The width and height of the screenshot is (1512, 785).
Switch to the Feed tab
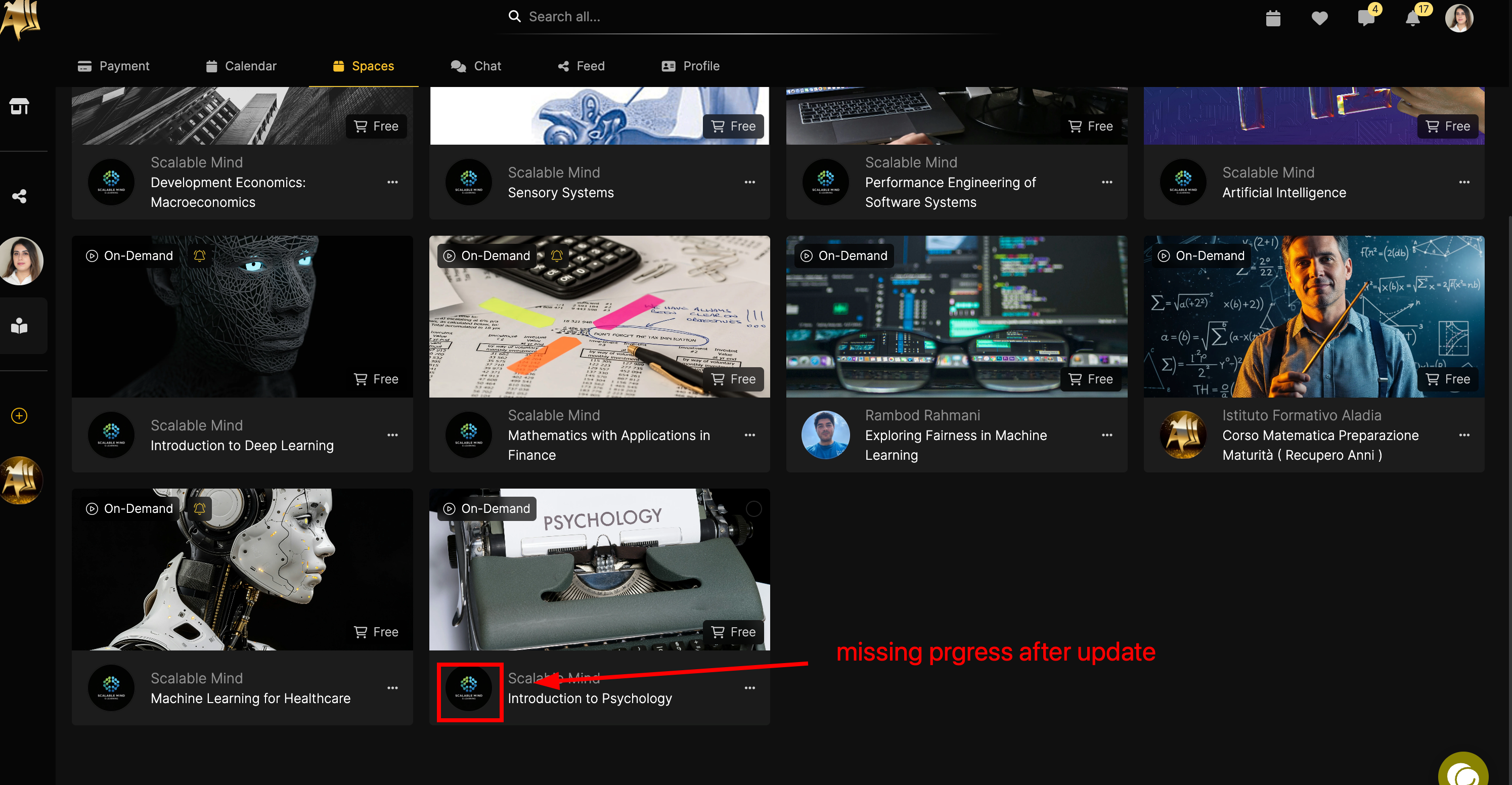581,66
